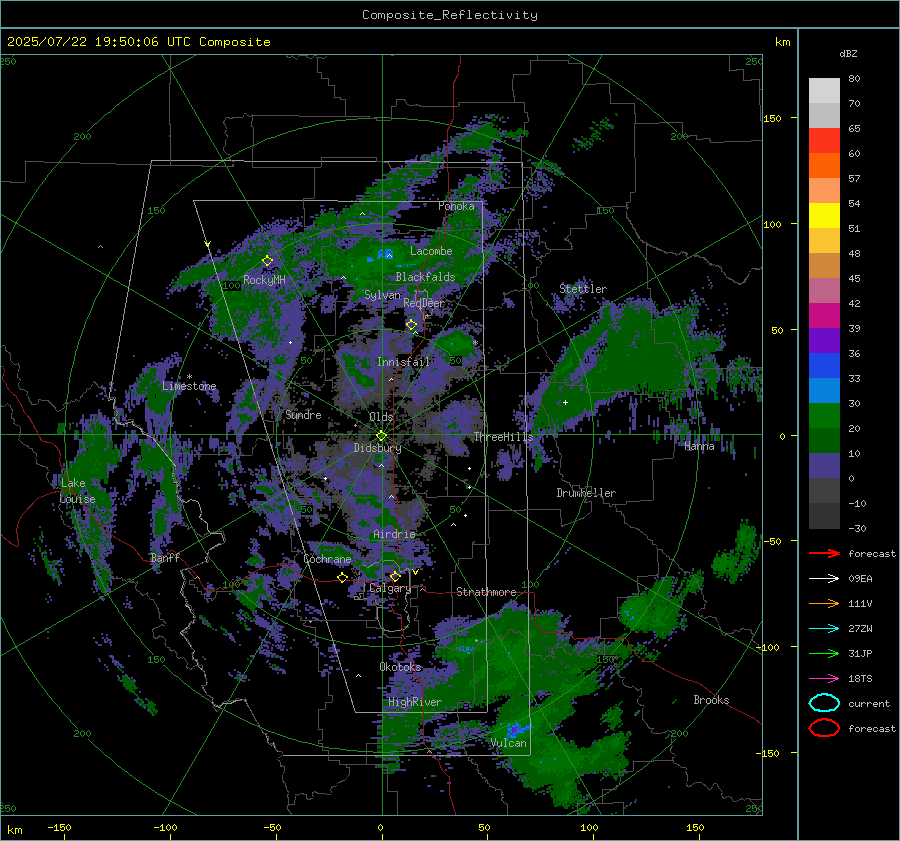The width and height of the screenshot is (900, 841).
Task: Click the magenta 18TS arrow in the legend
Action: [824, 679]
